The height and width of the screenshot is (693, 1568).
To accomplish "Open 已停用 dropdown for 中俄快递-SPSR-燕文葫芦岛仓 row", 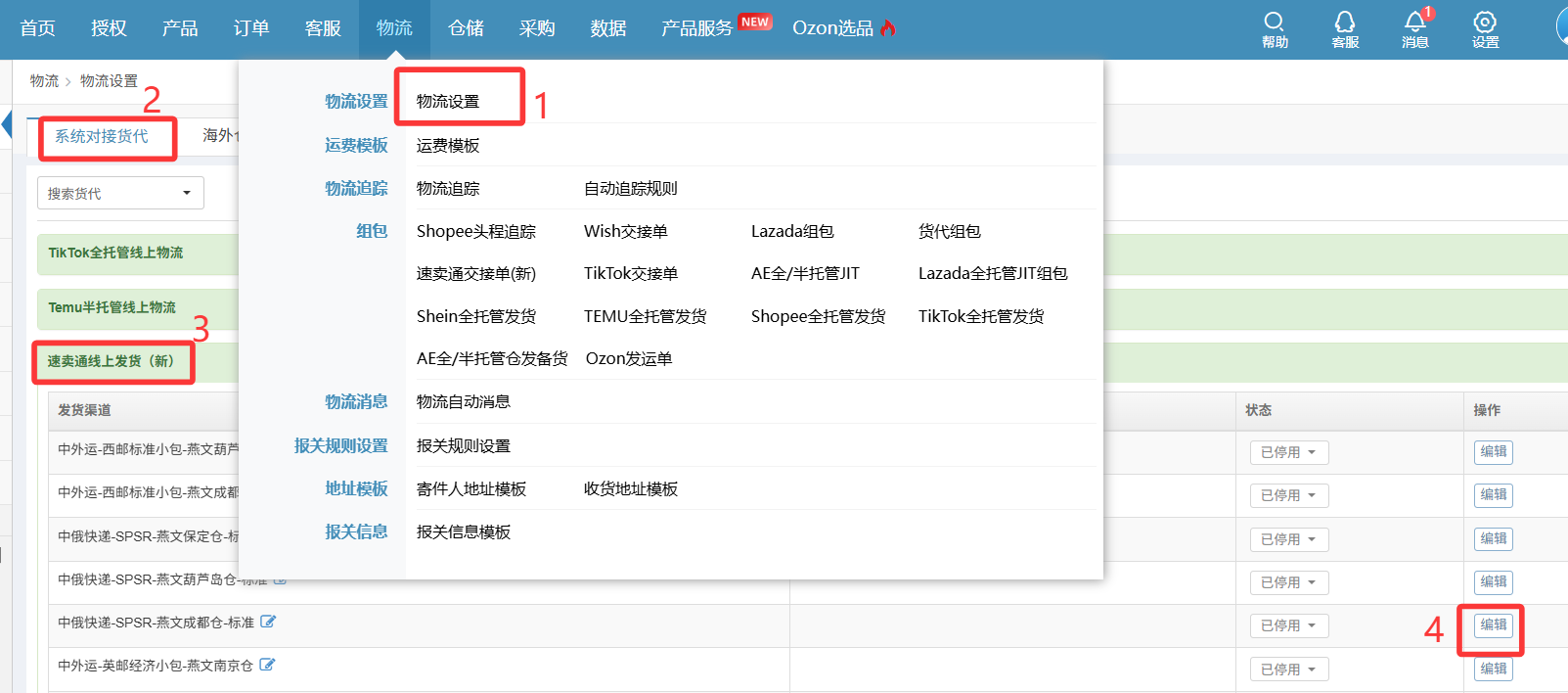I will [x=1288, y=582].
